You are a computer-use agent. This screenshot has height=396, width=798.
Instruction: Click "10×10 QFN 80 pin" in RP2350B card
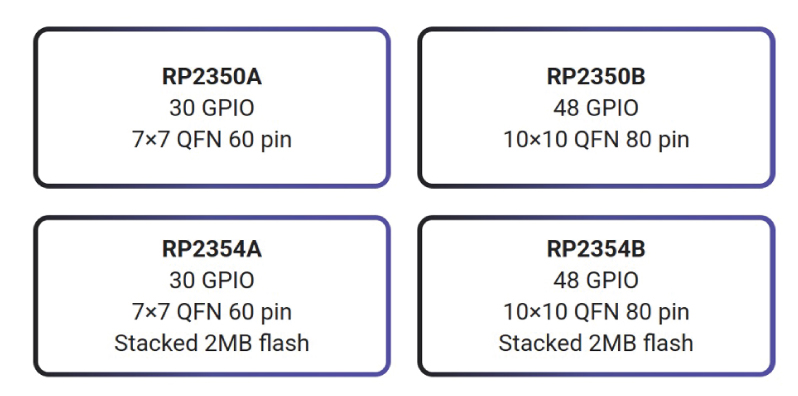[596, 139]
